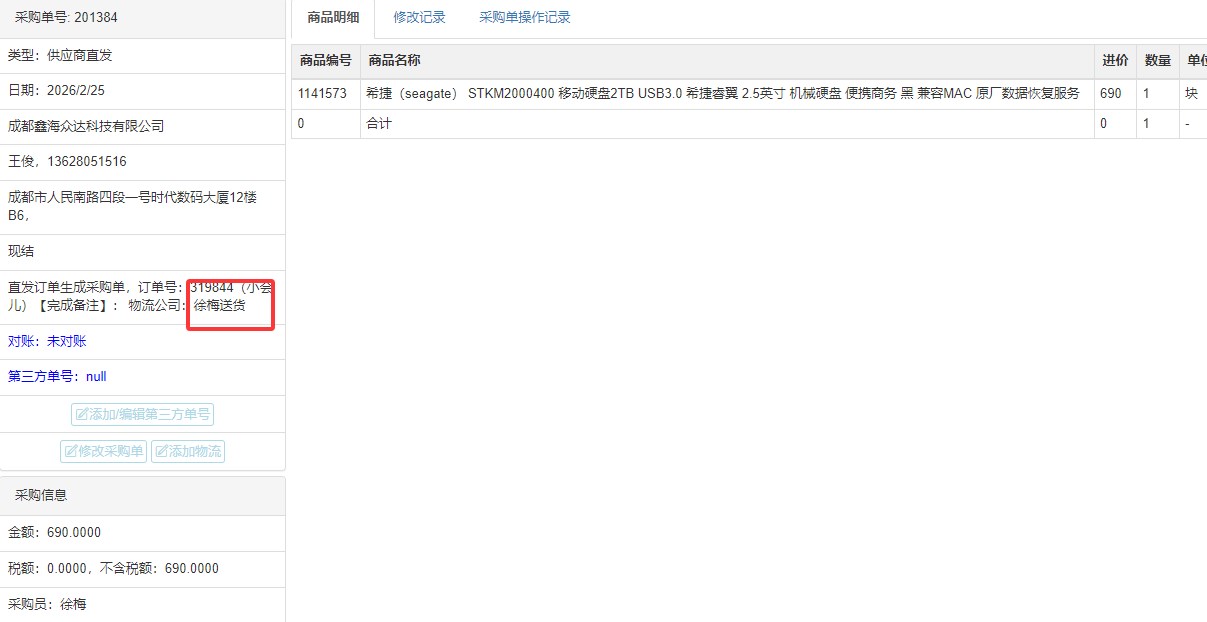Screen dimensions: 1207x622
Task: Click the 合计 total row label
Action: pos(379,124)
